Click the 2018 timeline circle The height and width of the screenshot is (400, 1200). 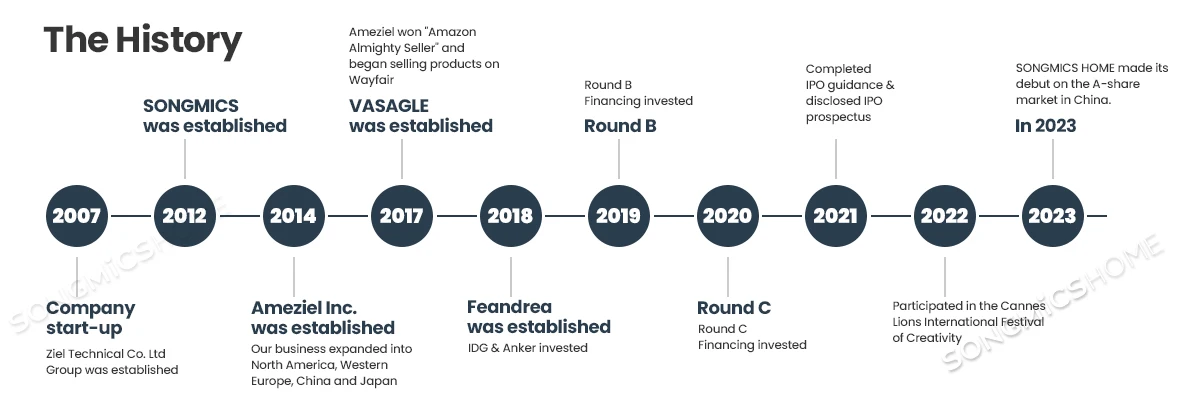coord(511,216)
